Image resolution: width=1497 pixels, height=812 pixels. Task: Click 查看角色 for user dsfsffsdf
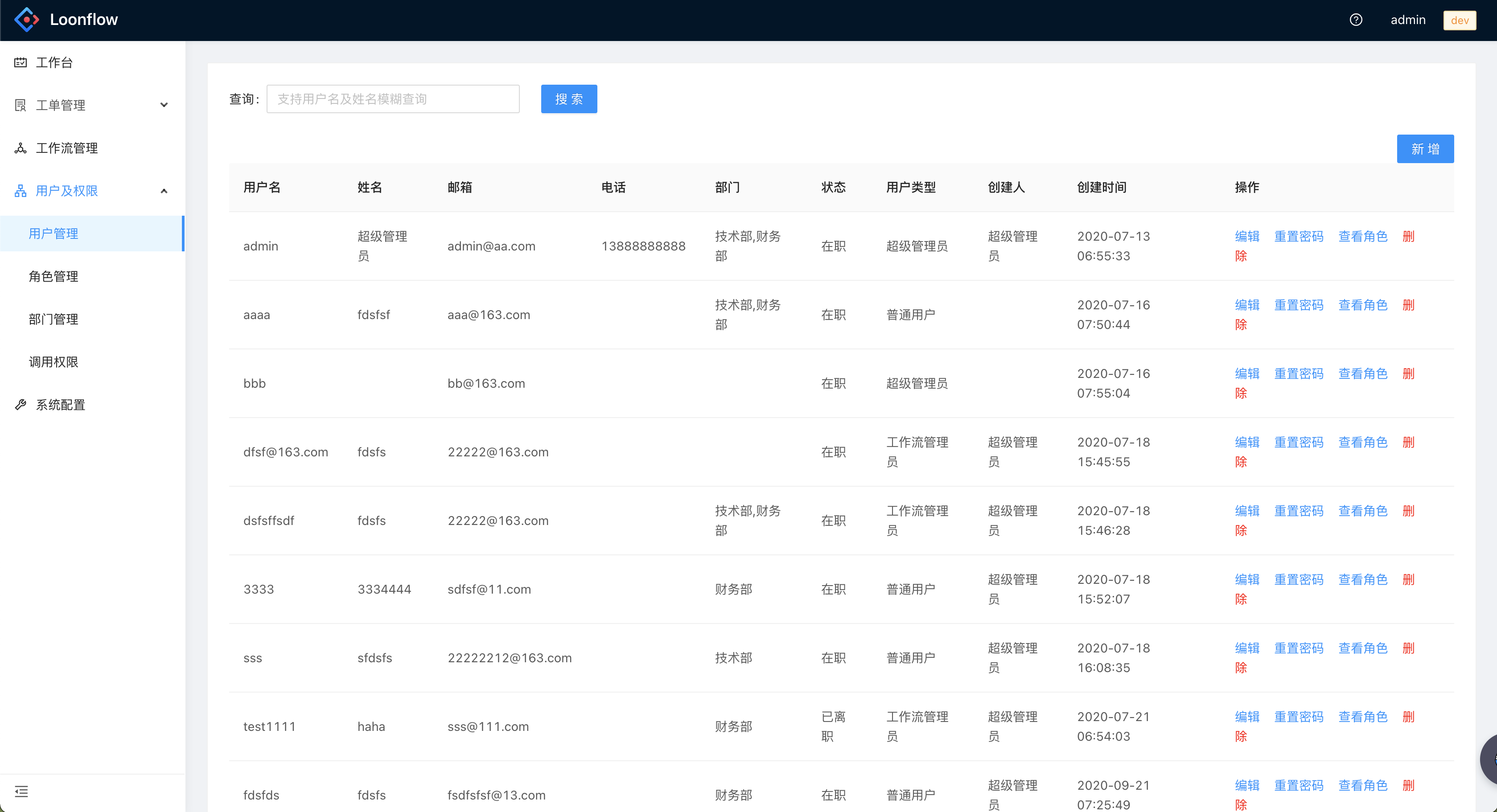tap(1363, 511)
